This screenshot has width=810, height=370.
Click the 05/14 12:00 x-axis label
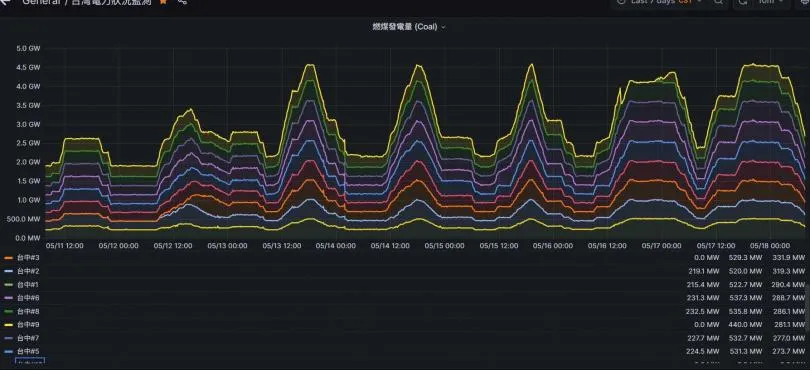pos(390,246)
